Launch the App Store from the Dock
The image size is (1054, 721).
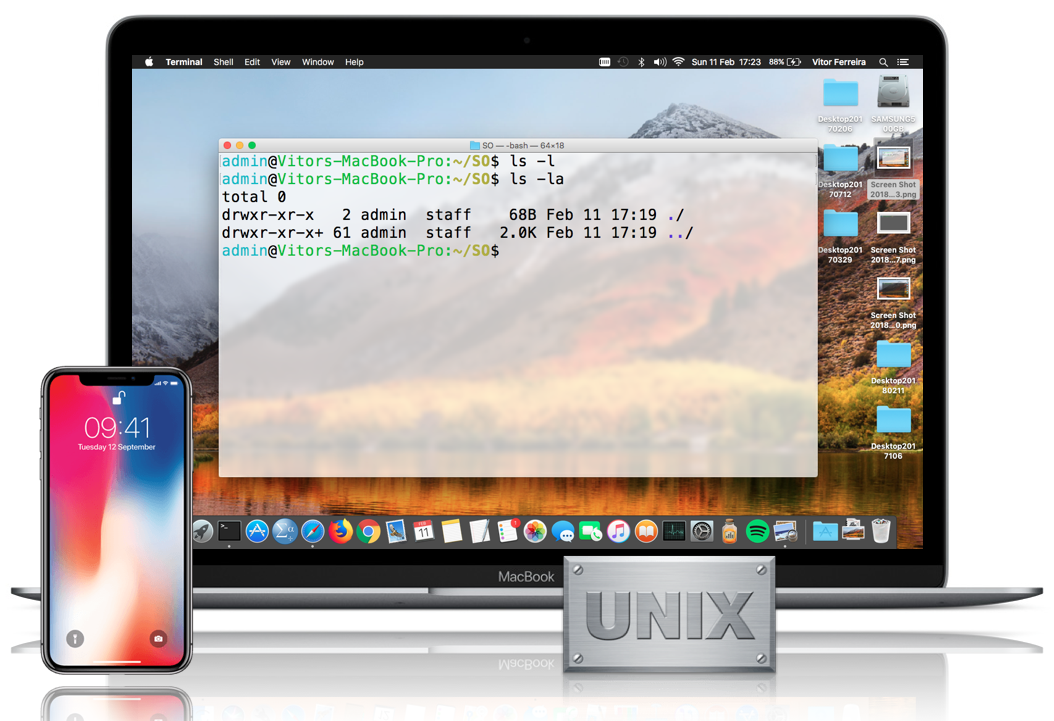(x=257, y=532)
